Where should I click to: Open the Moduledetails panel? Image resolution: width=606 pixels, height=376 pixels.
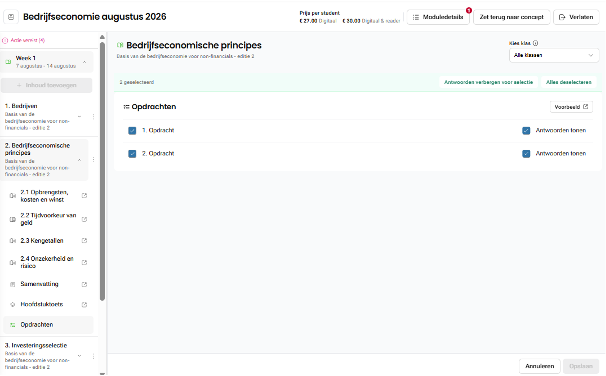coord(438,17)
